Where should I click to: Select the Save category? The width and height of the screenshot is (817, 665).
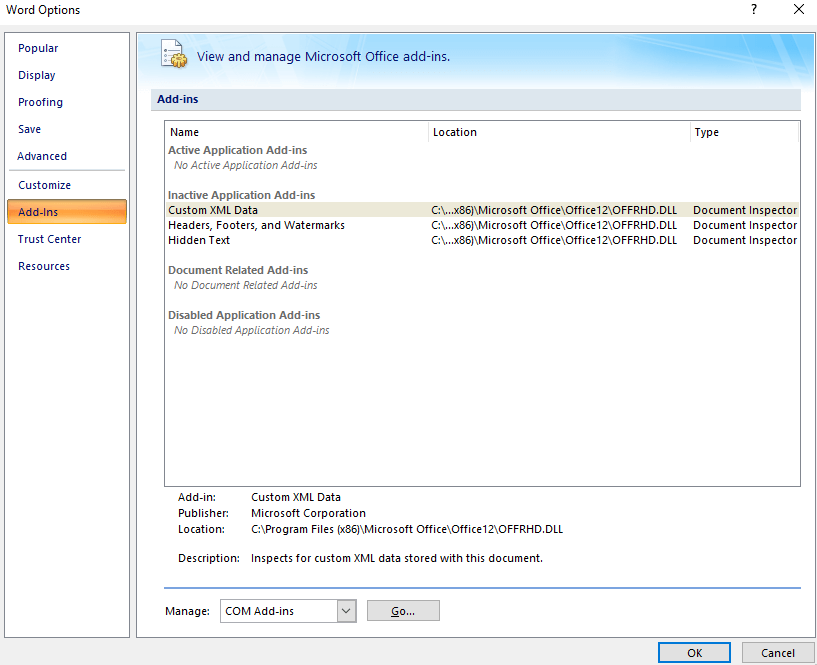[x=30, y=129]
